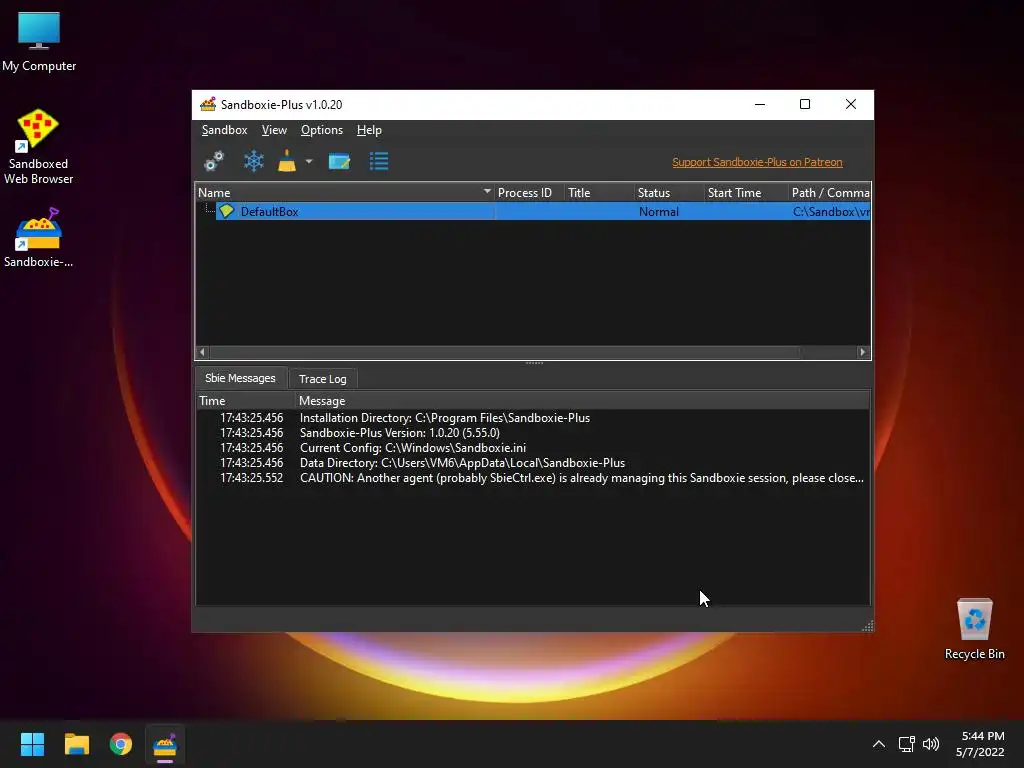This screenshot has width=1024, height=768.
Task: Select the Sandboxie-Plus Version message row
Action: 533,433
